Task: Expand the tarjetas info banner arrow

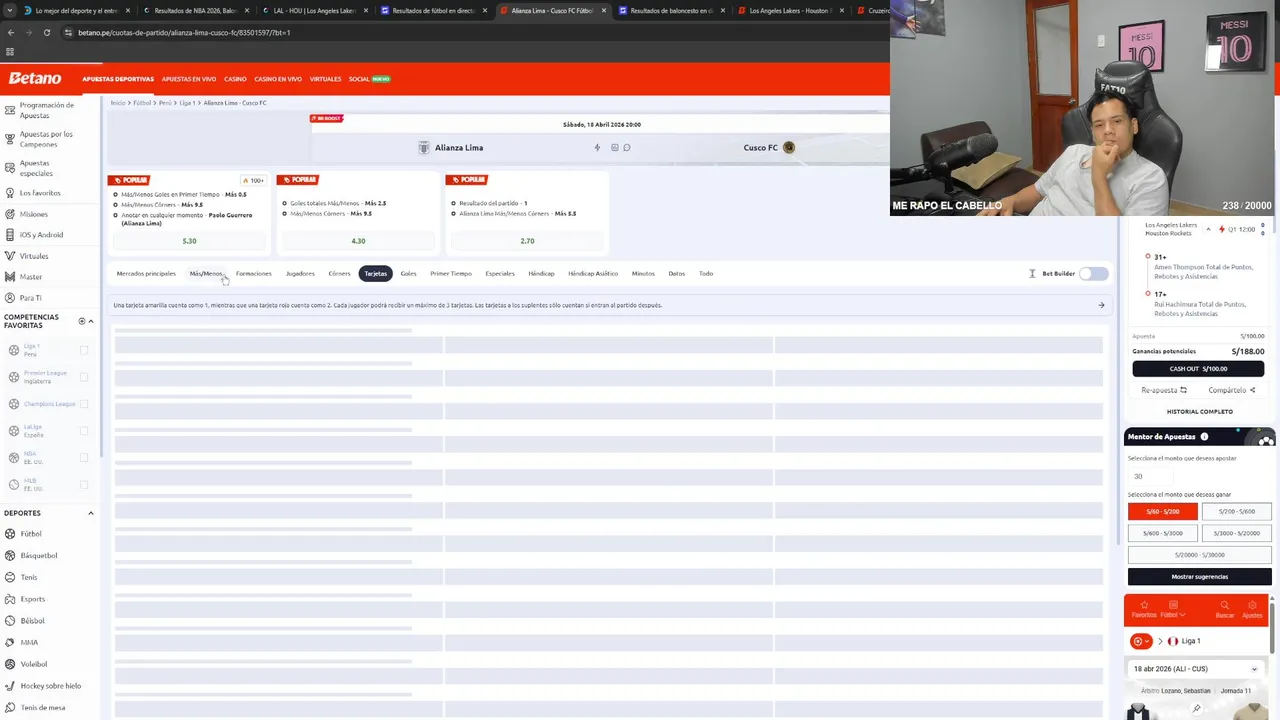Action: (1101, 305)
